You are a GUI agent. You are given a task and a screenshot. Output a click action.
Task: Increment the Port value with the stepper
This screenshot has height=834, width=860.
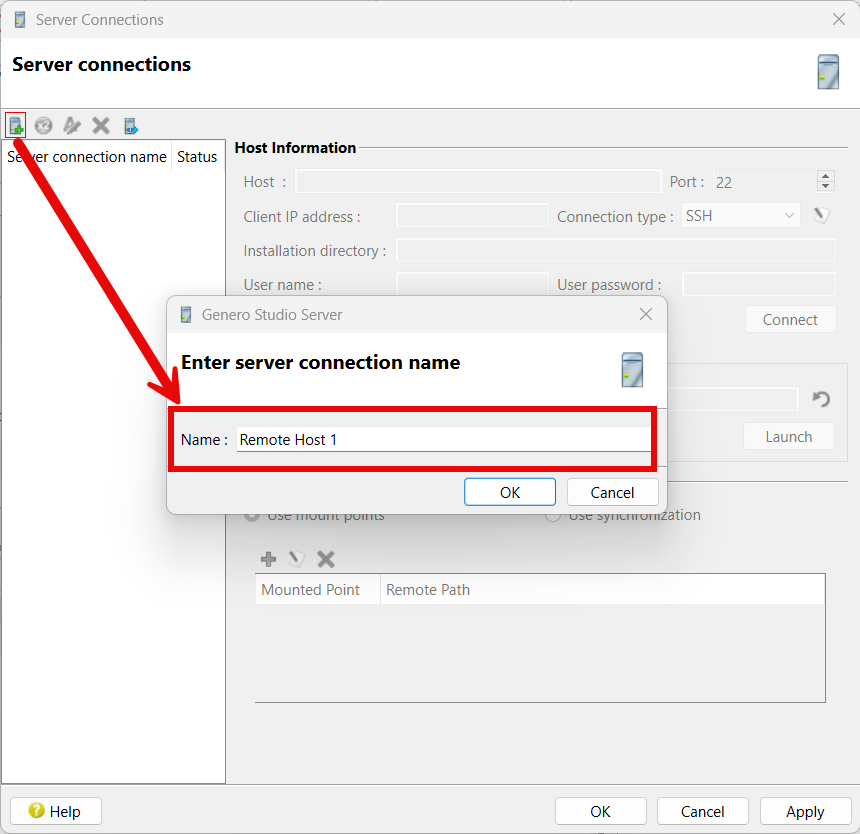(x=825, y=176)
